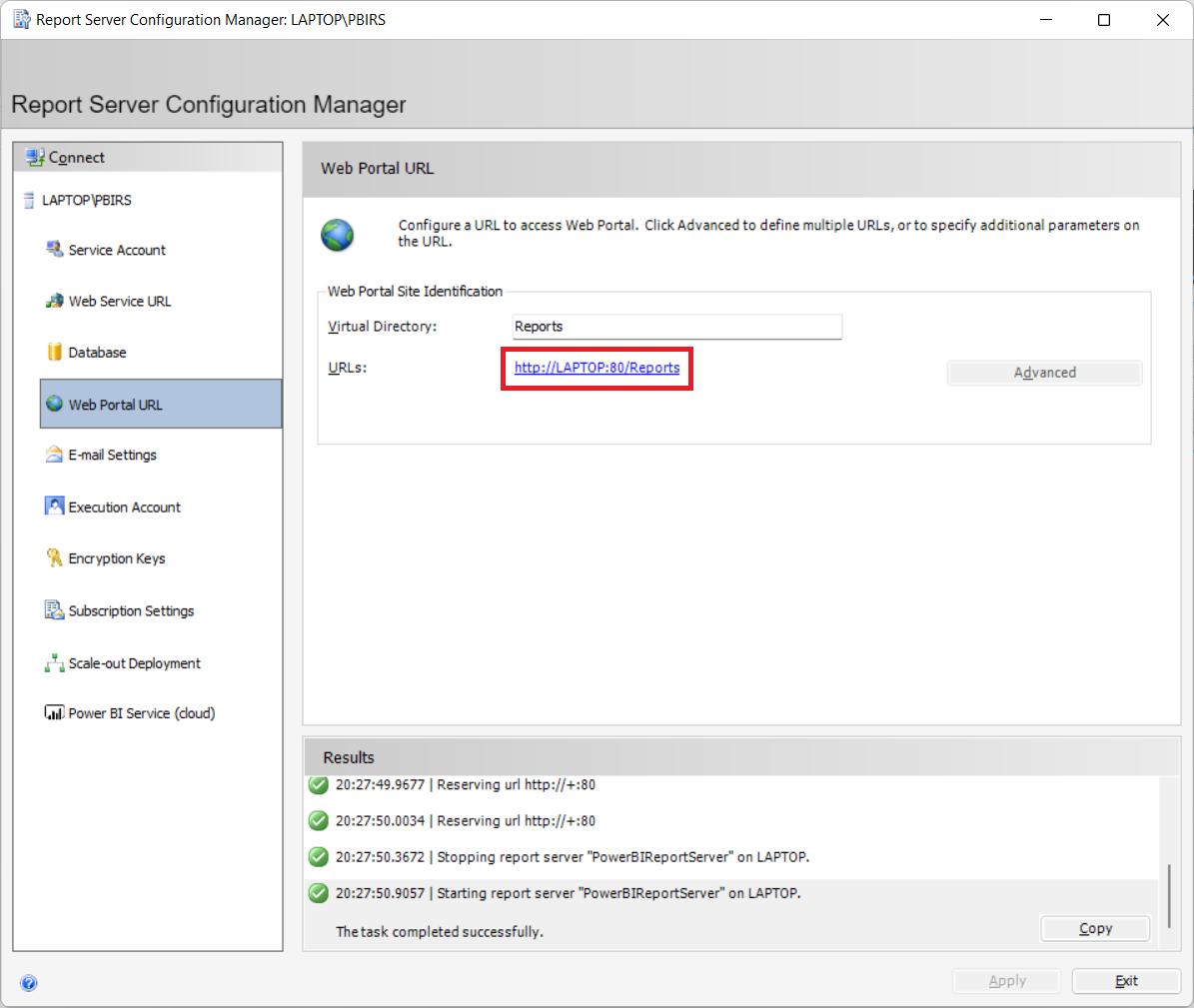Click a green success checkmark in Results
Viewport: 1194px width, 1008px height.
point(318,785)
